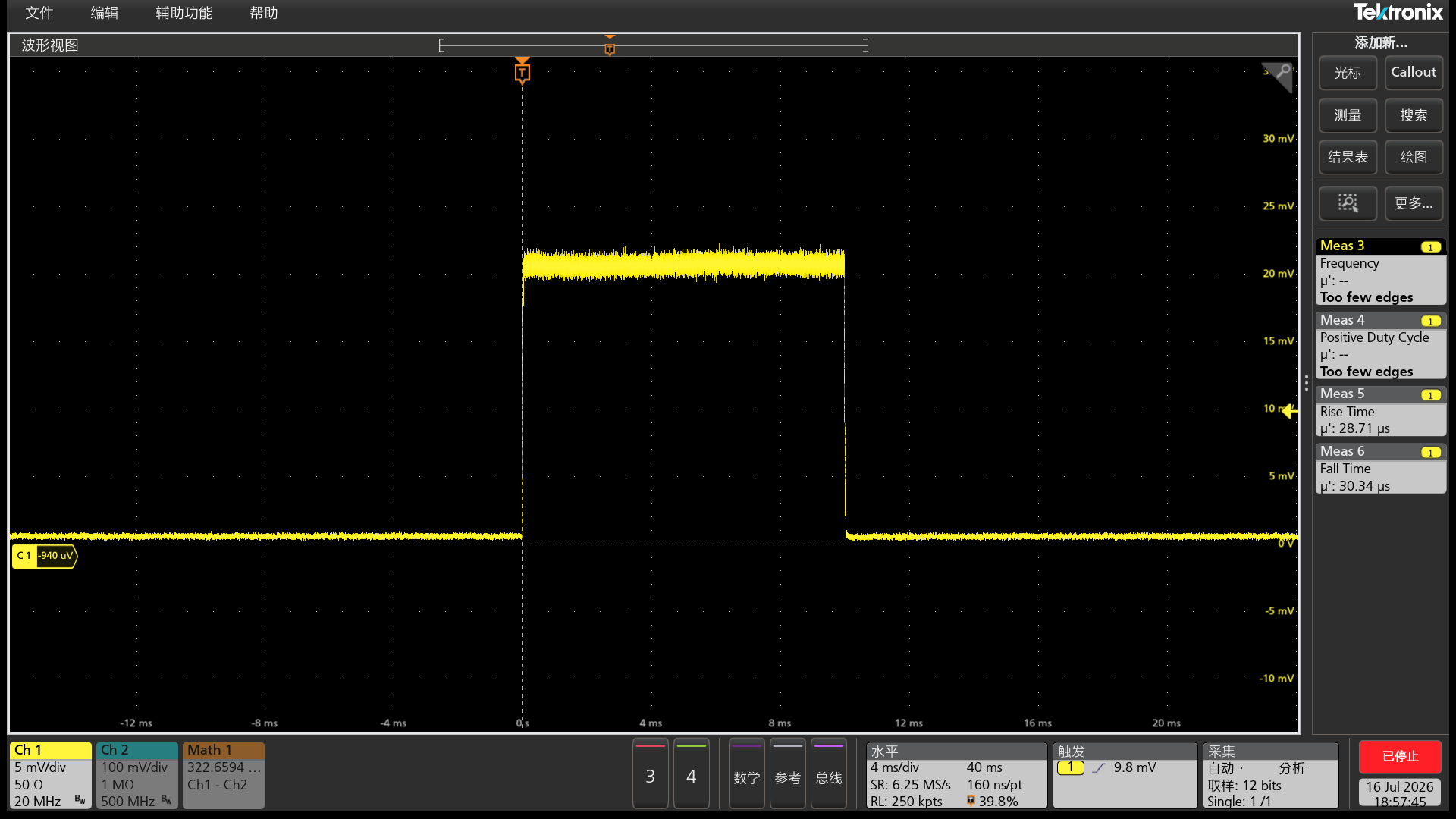Viewport: 1456px width, 819px height.
Task: Toggle the Ch 2 channel badge
Action: (137, 775)
